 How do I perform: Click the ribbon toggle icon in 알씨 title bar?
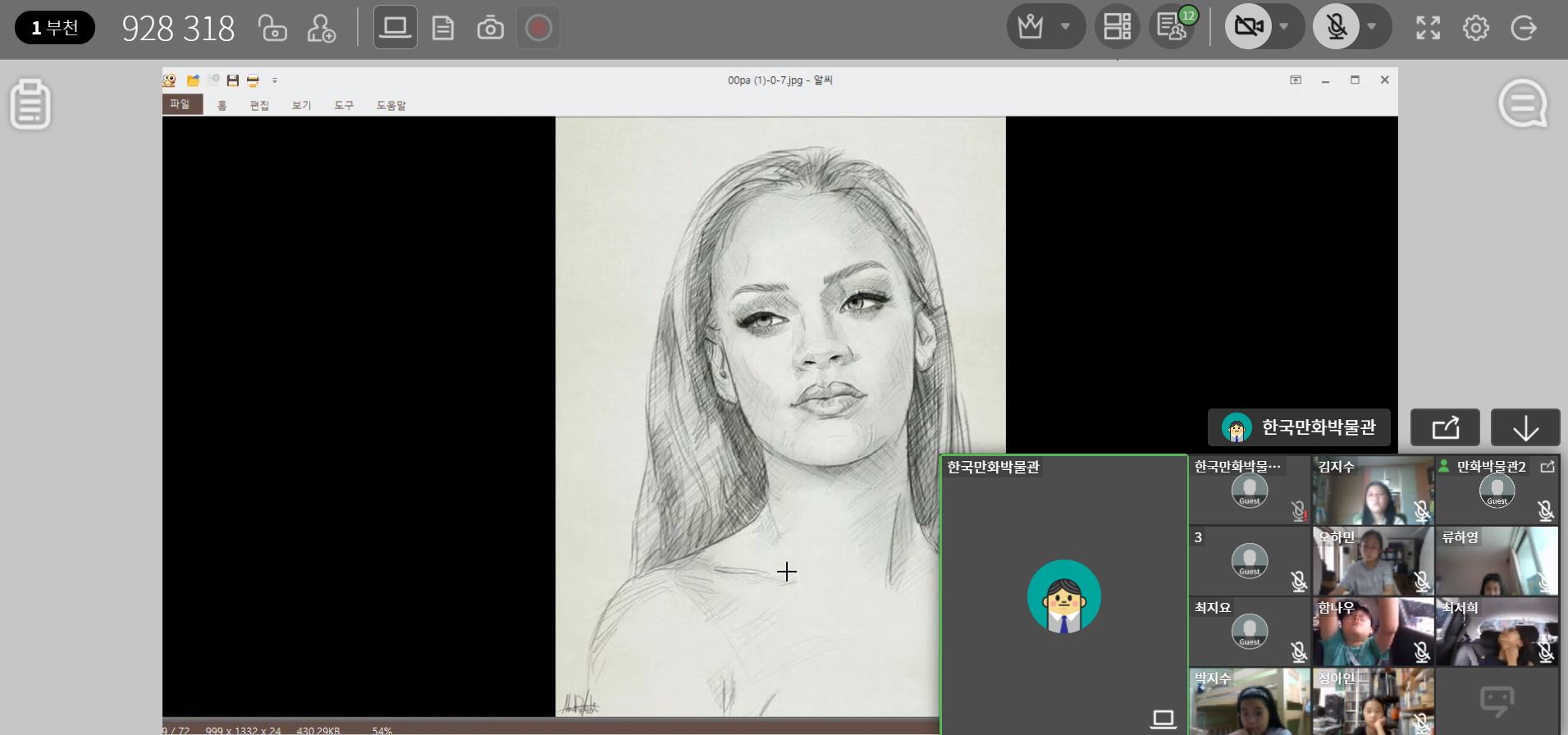(1296, 80)
